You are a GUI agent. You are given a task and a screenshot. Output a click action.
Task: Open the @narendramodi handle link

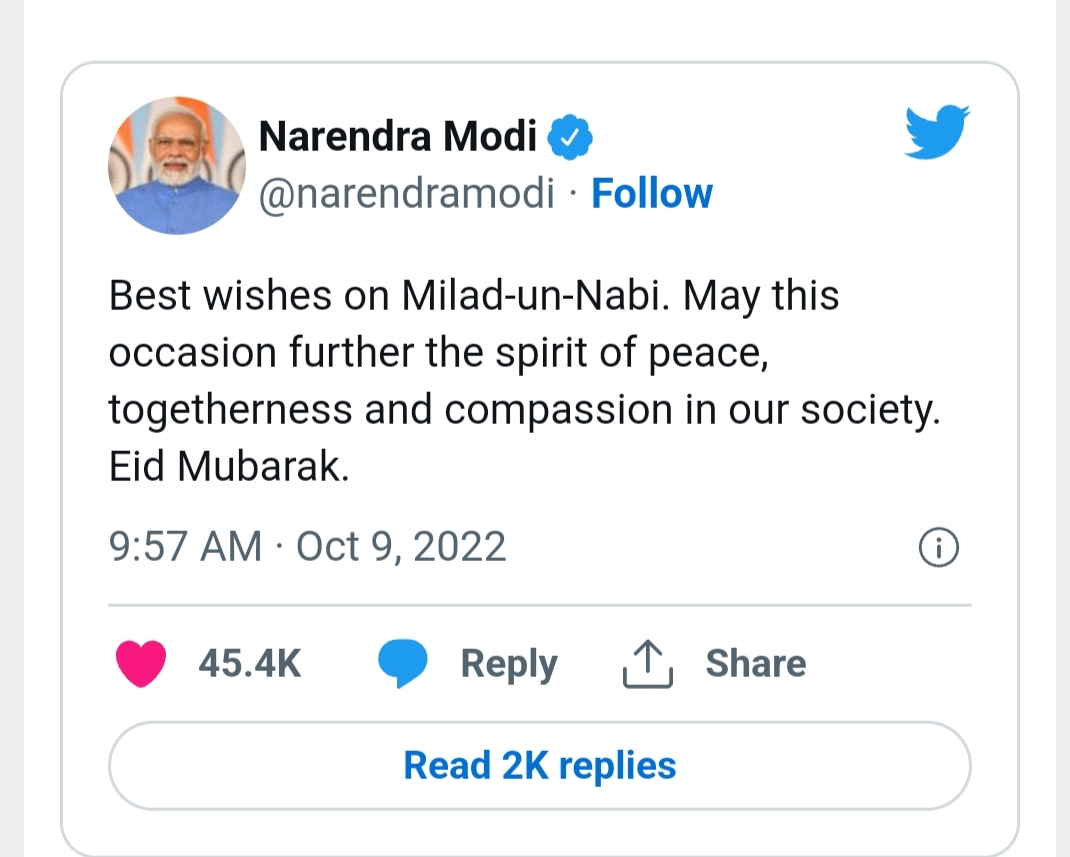point(406,194)
